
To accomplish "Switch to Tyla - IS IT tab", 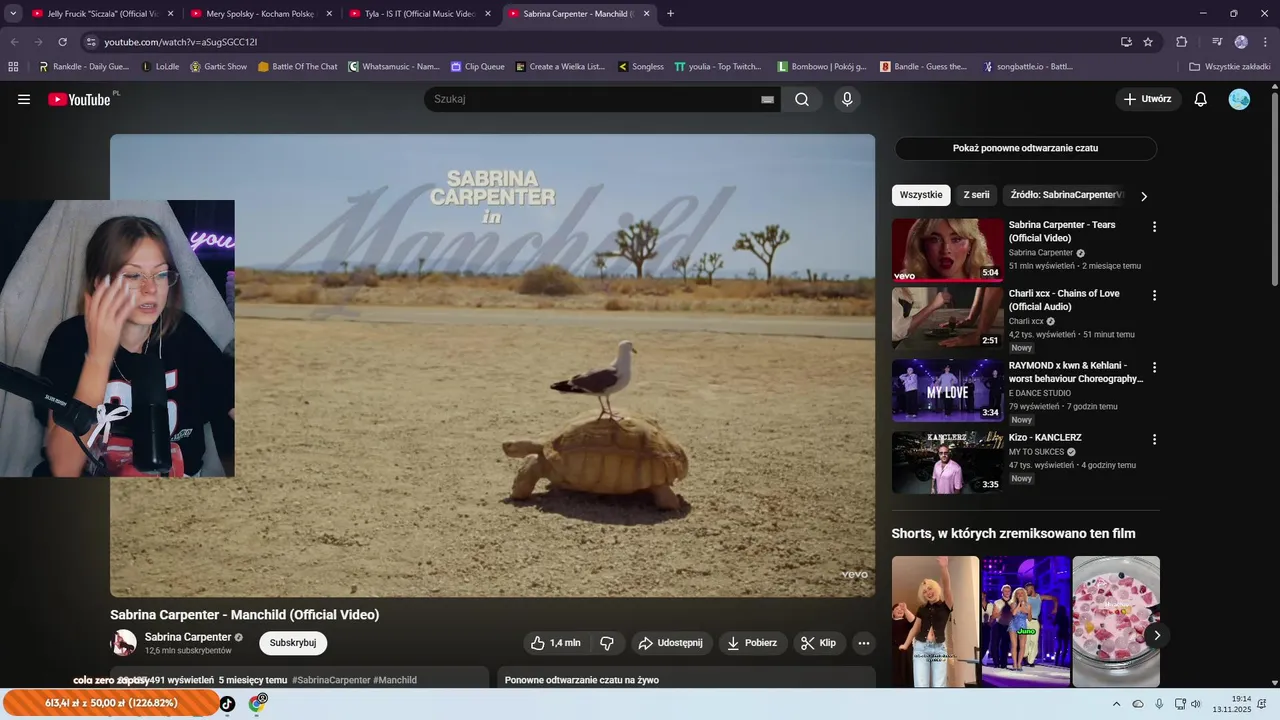I will (x=418, y=14).
